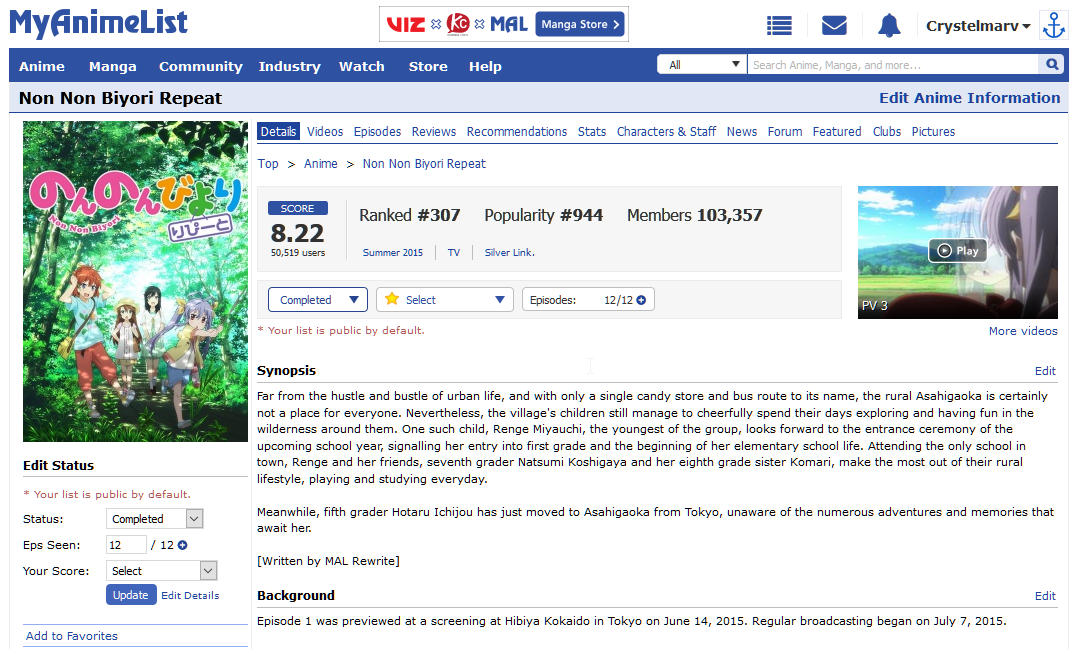Image resolution: width=1092 pixels, height=649 pixels.
Task: Click plus icon next to Eps Seen
Action: [182, 545]
